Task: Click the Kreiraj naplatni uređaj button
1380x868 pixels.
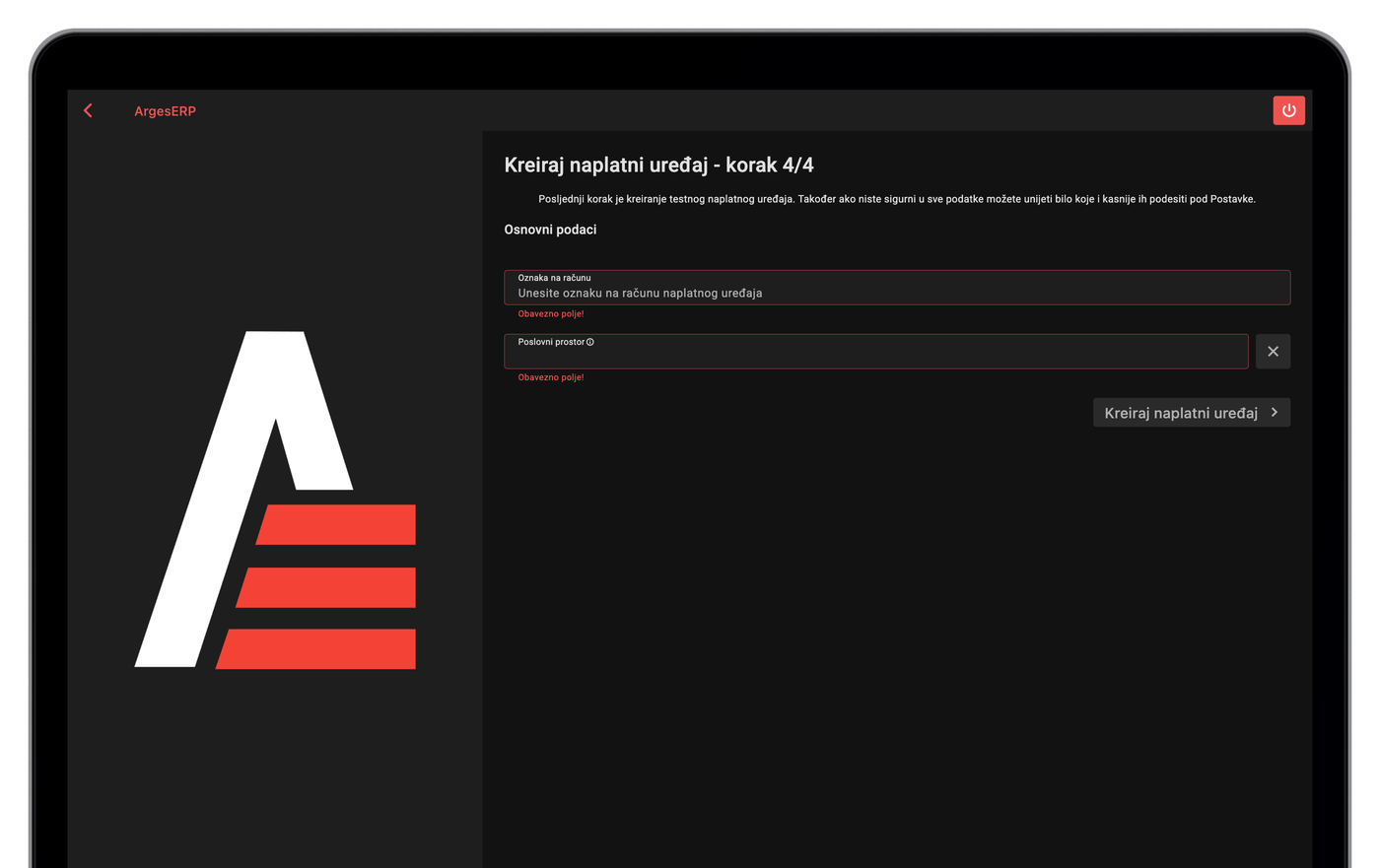Action: coord(1191,413)
